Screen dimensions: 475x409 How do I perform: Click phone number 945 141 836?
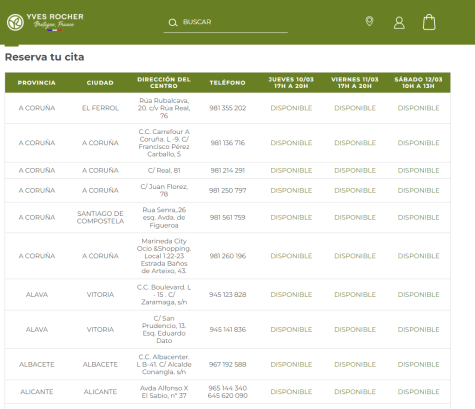227,329
